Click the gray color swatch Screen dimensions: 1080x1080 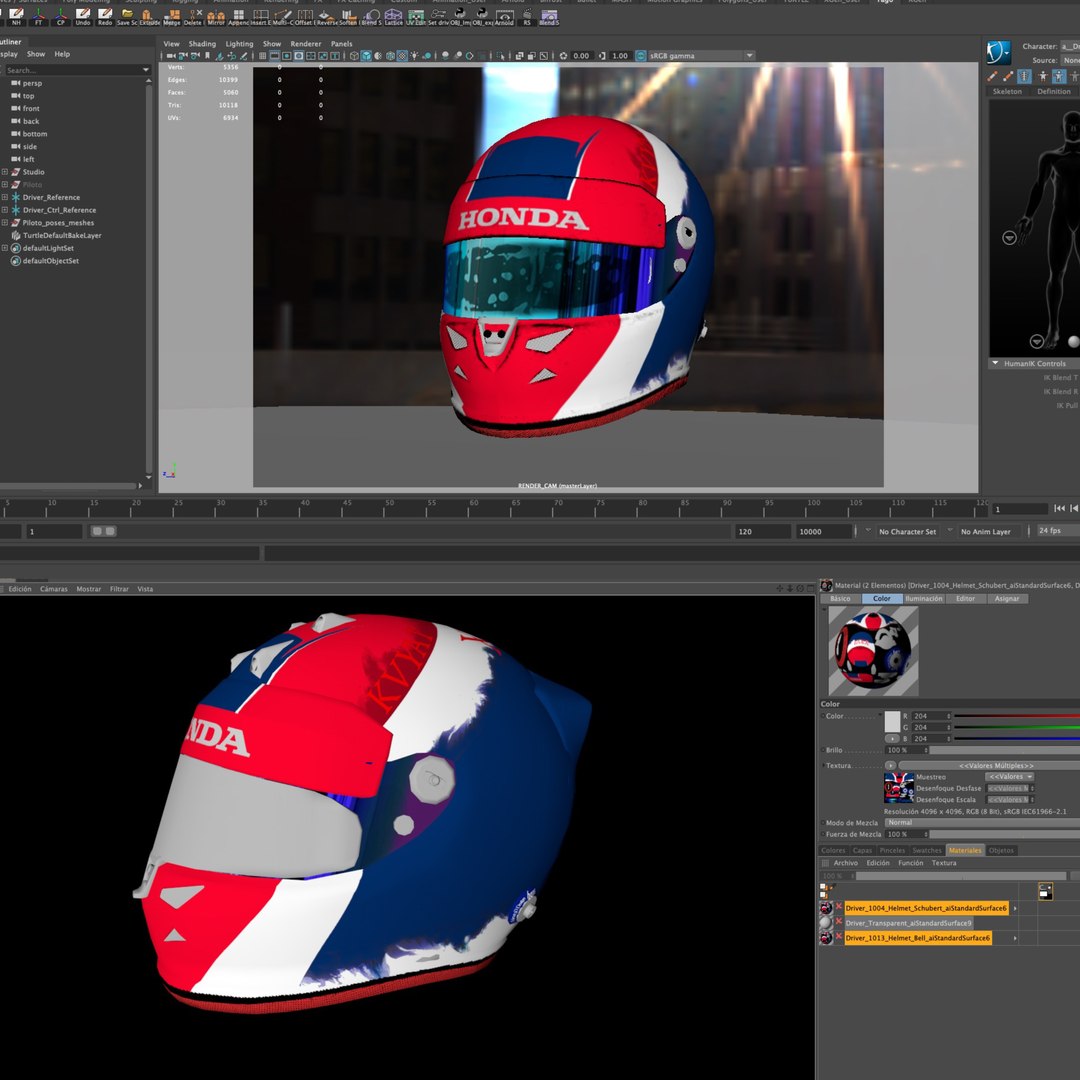tap(892, 721)
